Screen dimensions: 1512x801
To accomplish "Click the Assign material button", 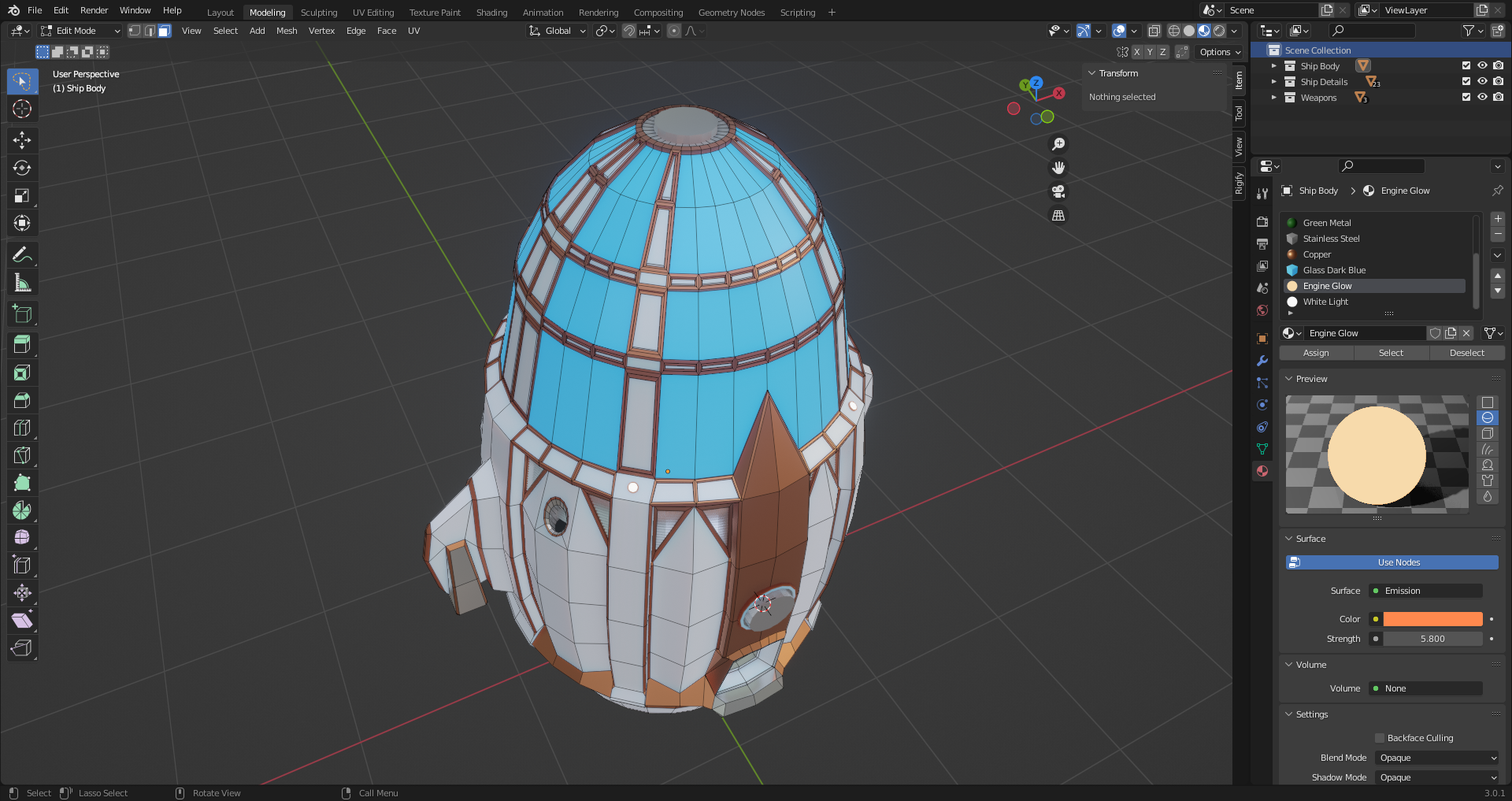I will pyautogui.click(x=1316, y=353).
